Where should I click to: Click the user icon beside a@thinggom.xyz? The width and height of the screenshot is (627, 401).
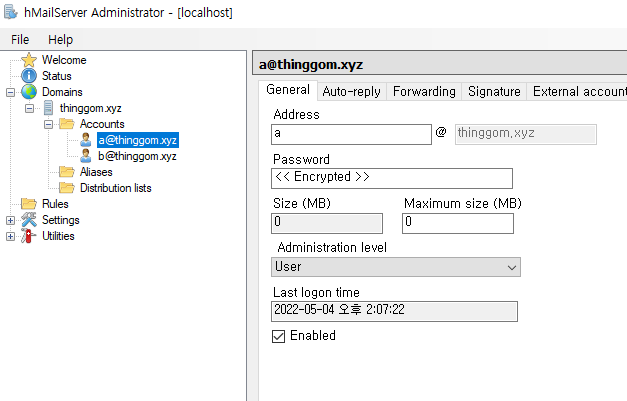click(x=86, y=140)
